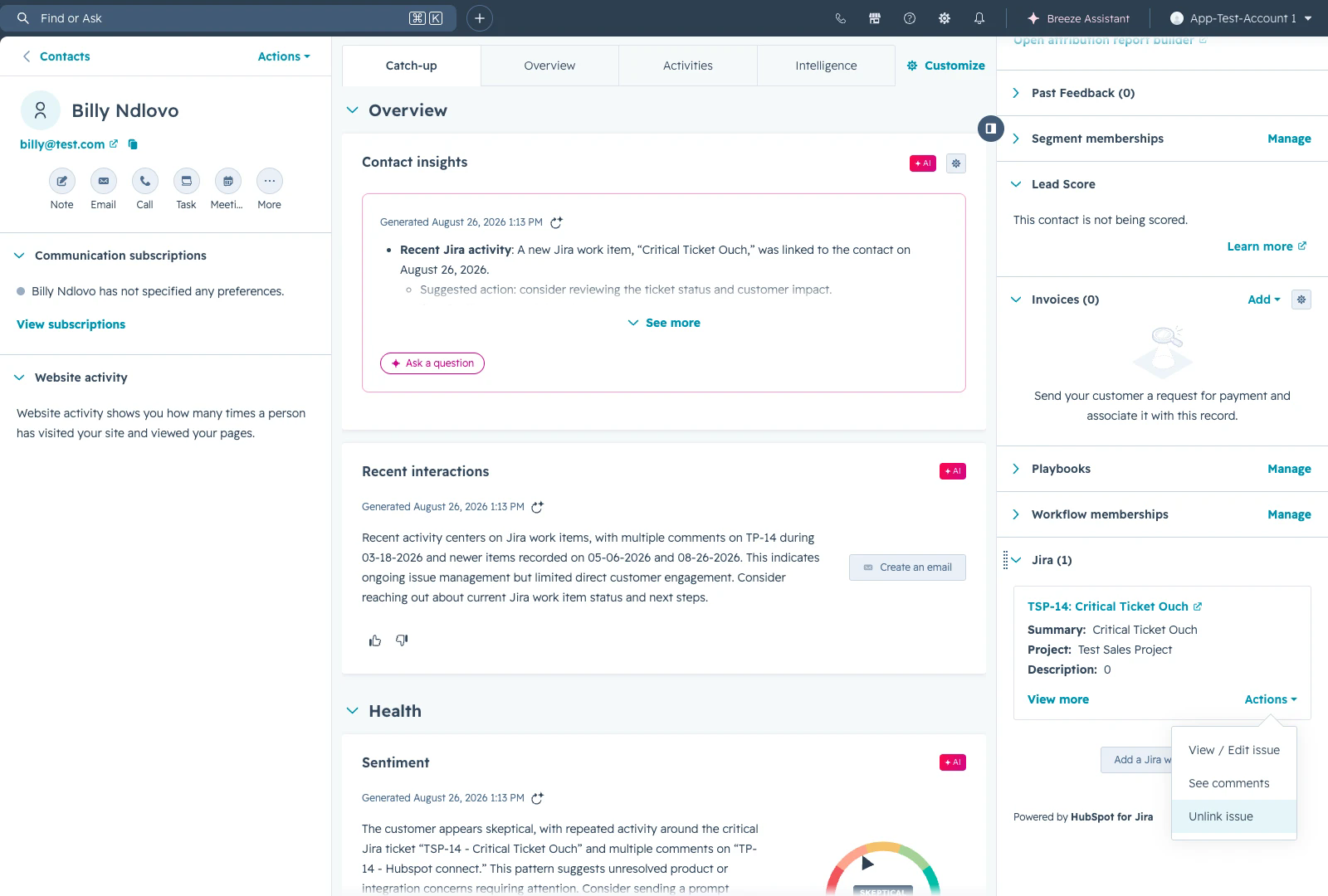The image size is (1328, 896).
Task: Click Manage for Segment memberships
Action: [1289, 139]
